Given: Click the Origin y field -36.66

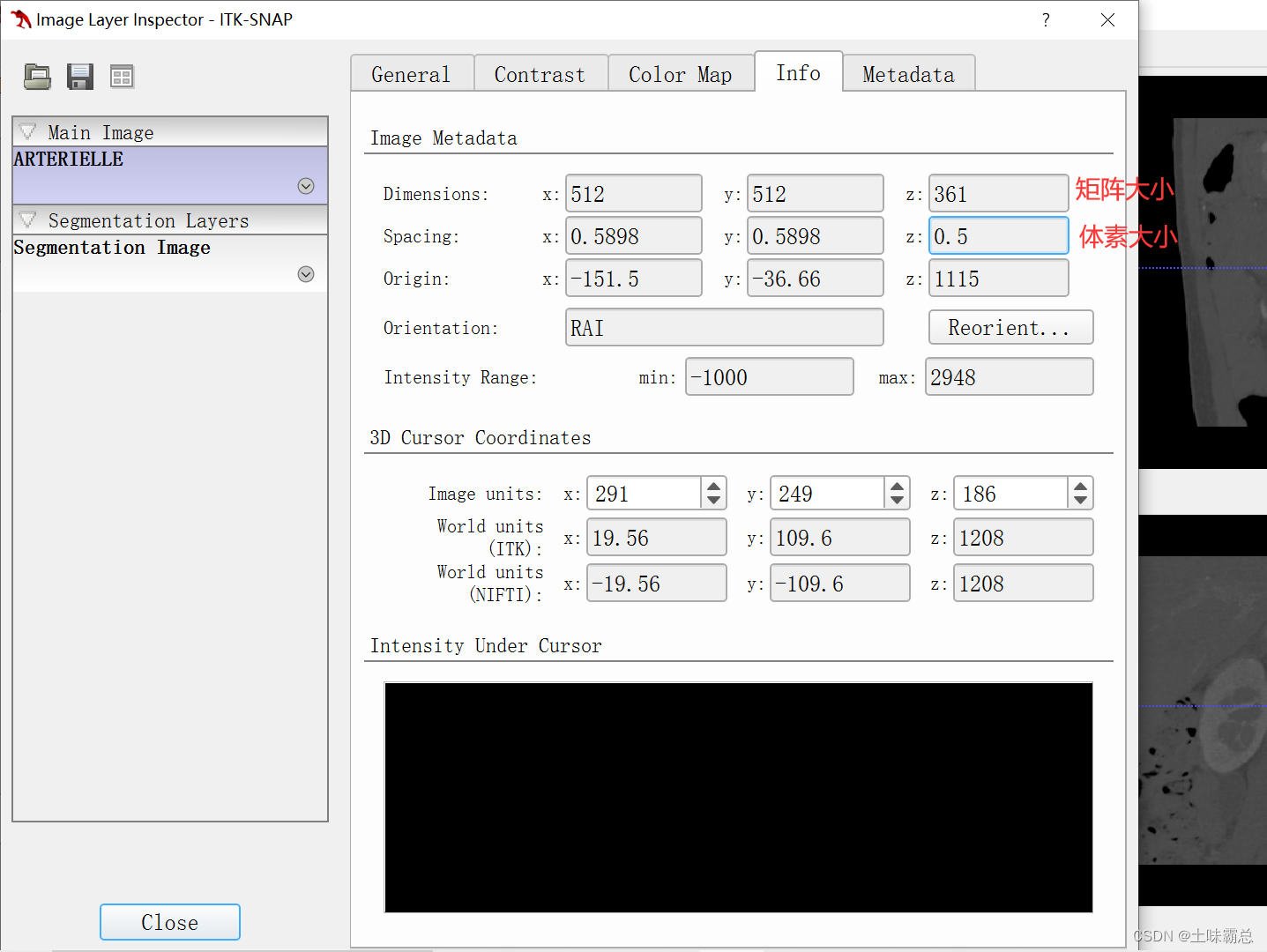Looking at the screenshot, I should point(816,279).
